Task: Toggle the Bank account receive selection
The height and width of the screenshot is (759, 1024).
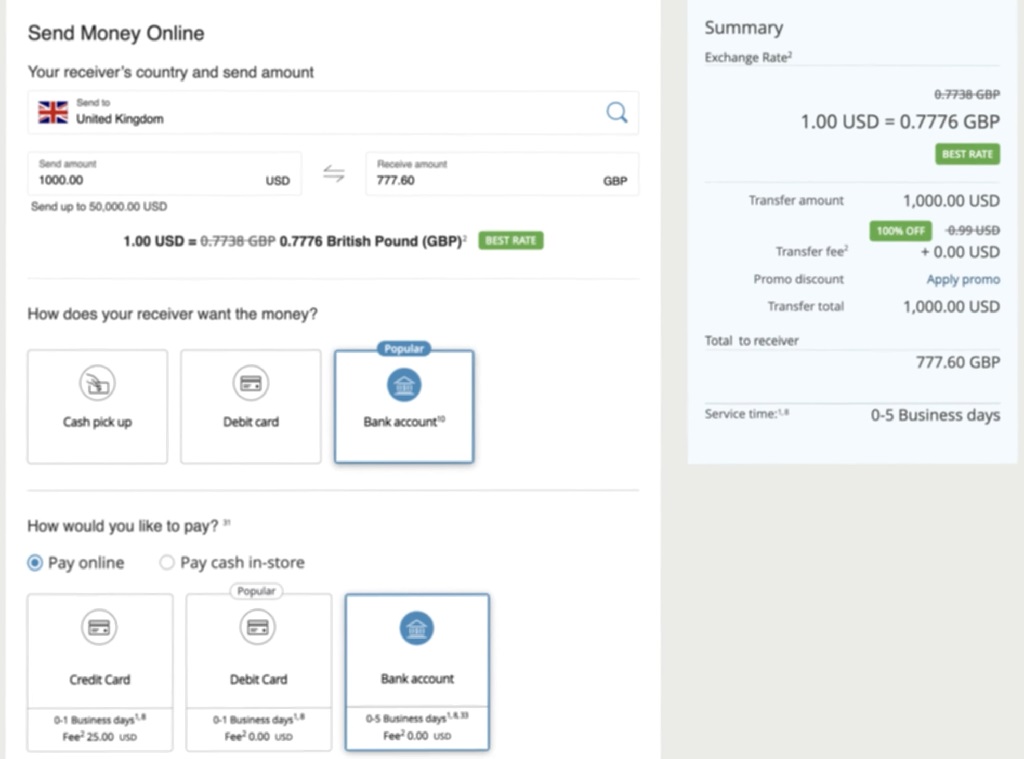Action: tap(404, 405)
